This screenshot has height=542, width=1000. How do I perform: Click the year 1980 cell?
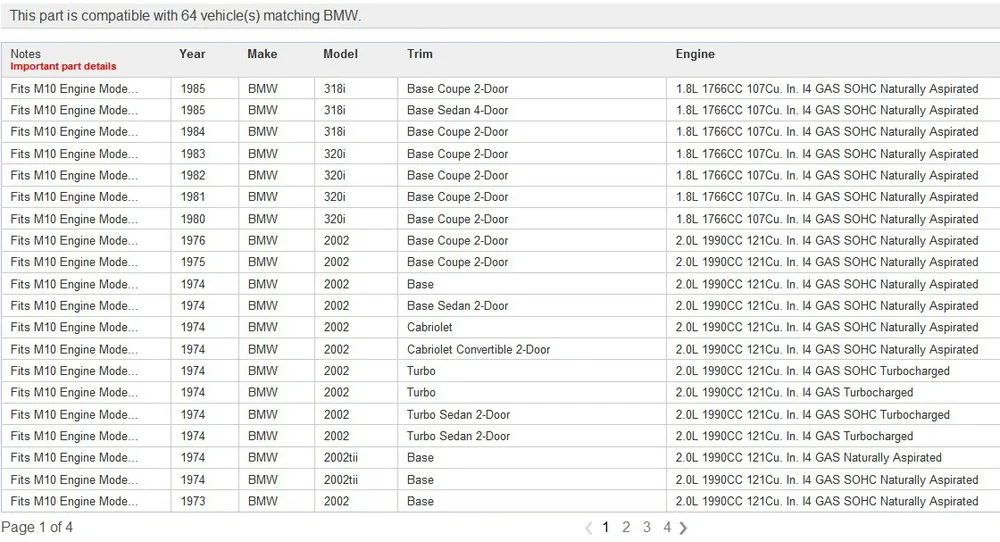pos(193,219)
